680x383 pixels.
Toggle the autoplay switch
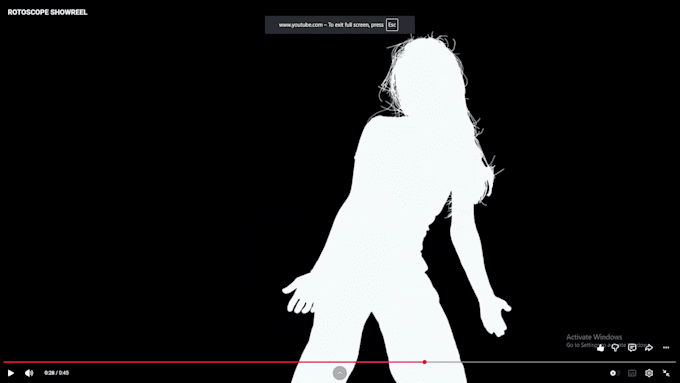coord(615,373)
